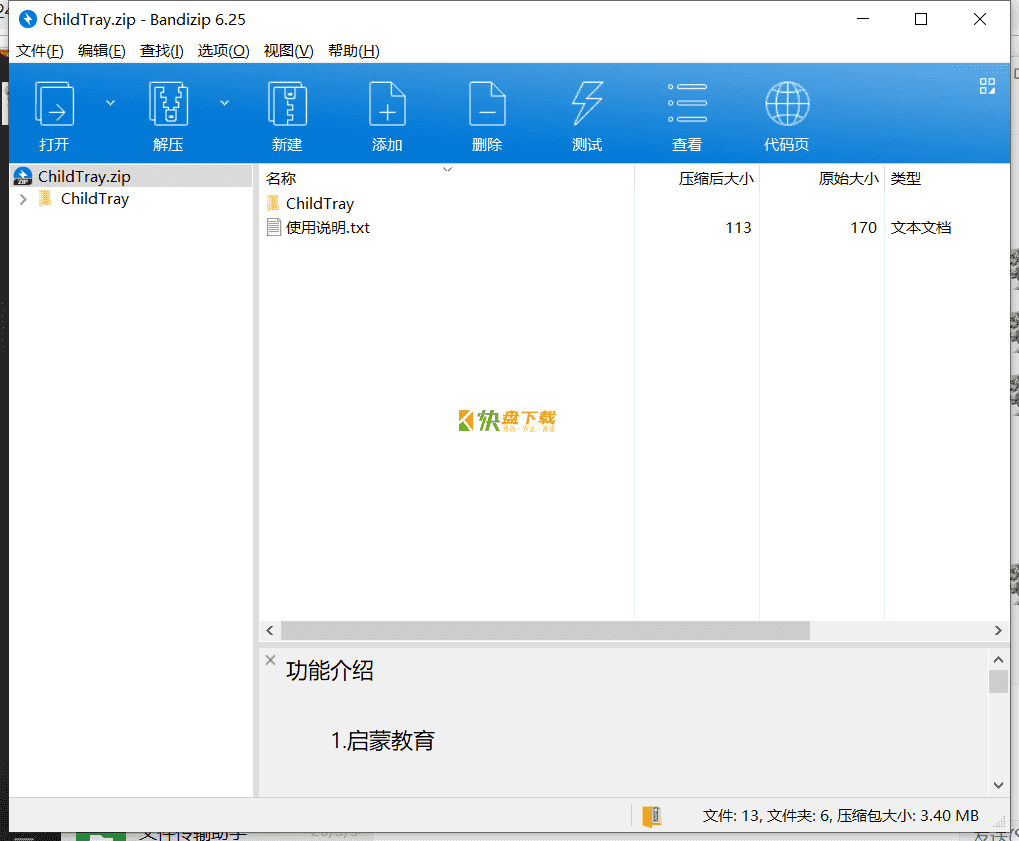Screen dimensions: 1019x841
Task: Click the 文本文档 type cell
Action: 921,227
